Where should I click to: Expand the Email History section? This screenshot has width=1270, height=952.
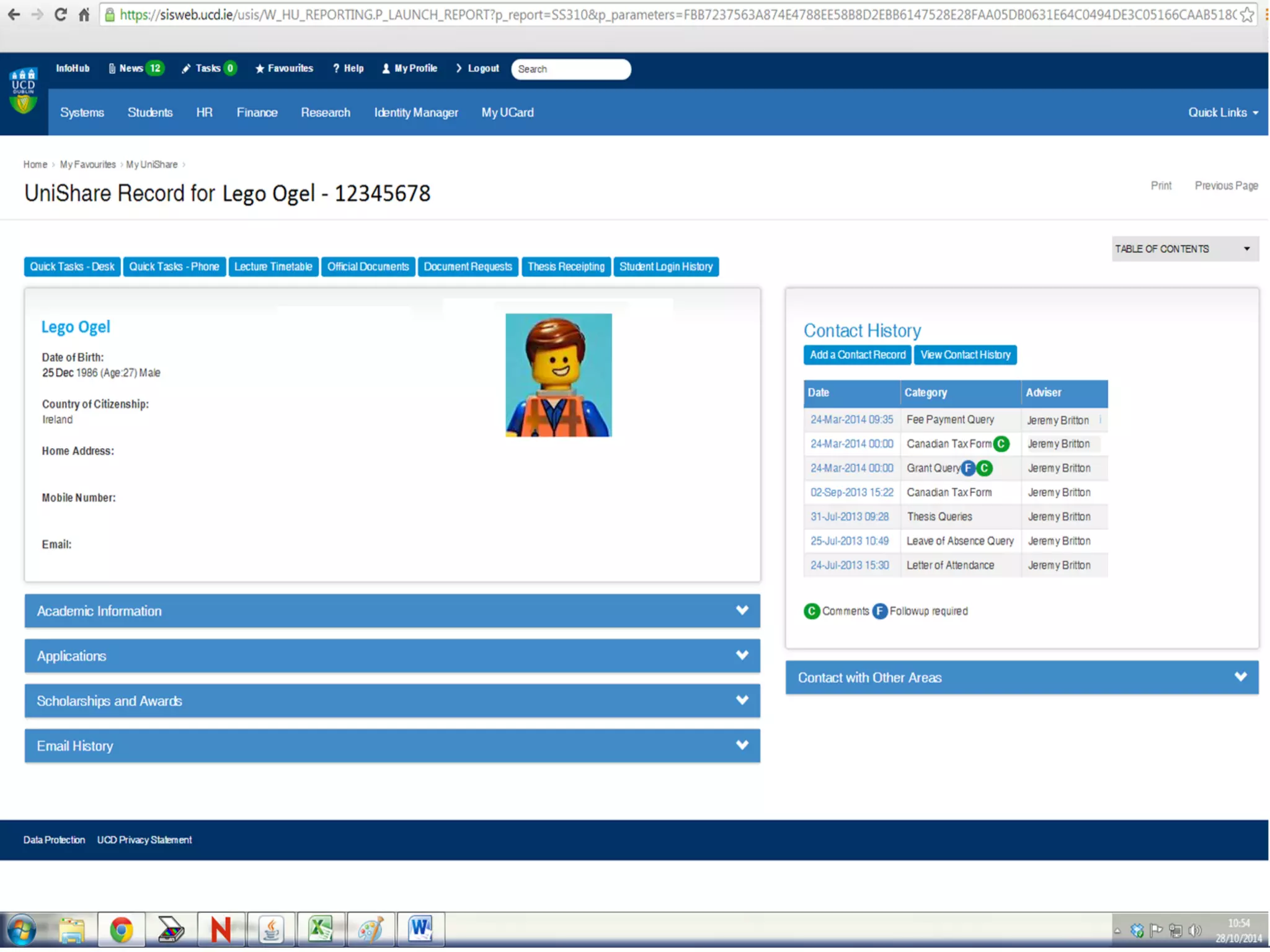(x=392, y=746)
